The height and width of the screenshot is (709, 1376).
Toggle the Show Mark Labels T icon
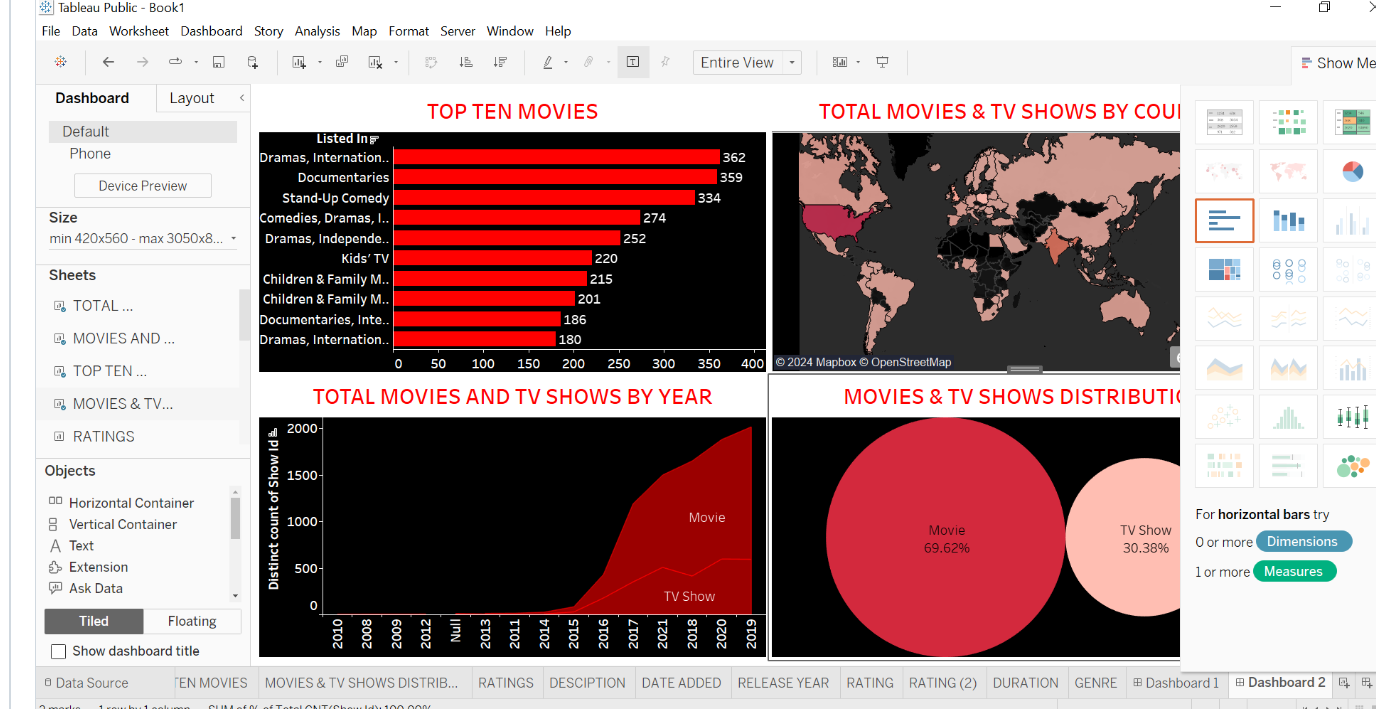pos(633,62)
